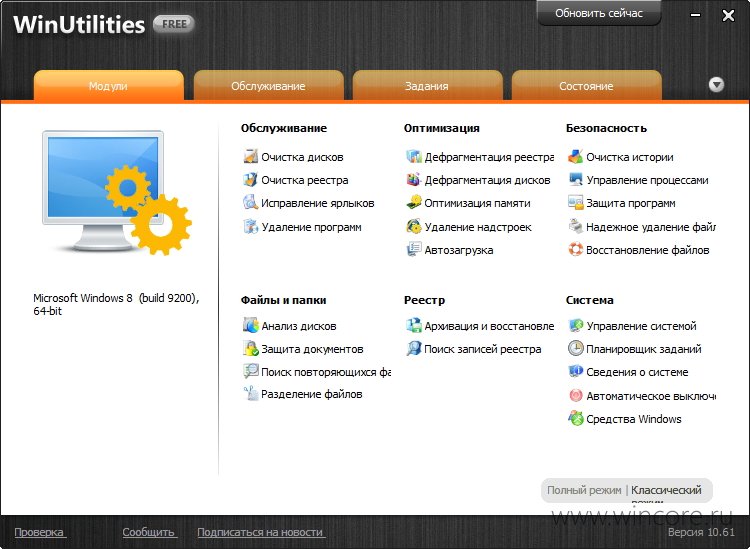Switch to Полный режим

pos(584,490)
